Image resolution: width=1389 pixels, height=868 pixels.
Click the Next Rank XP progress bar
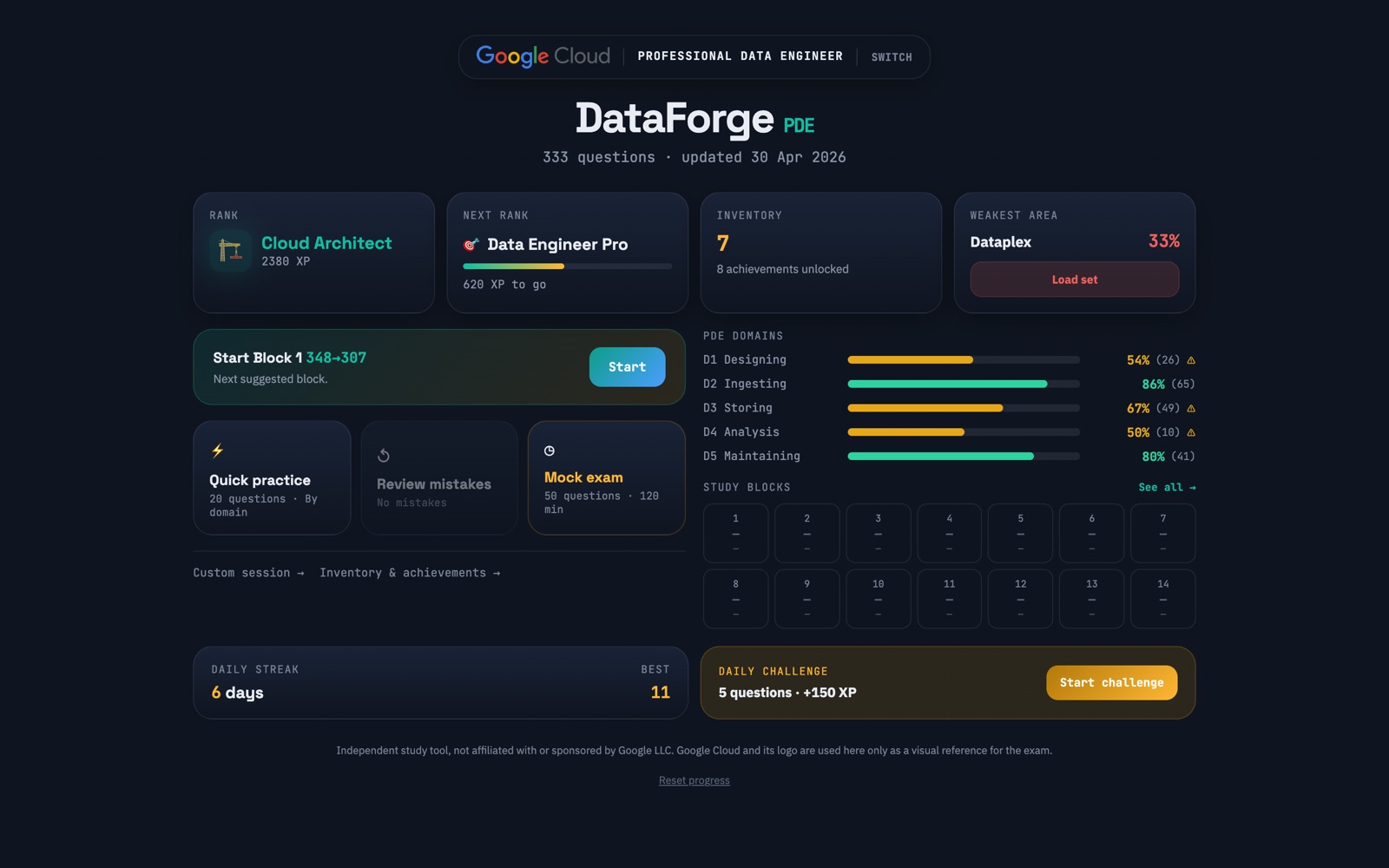[x=568, y=266]
